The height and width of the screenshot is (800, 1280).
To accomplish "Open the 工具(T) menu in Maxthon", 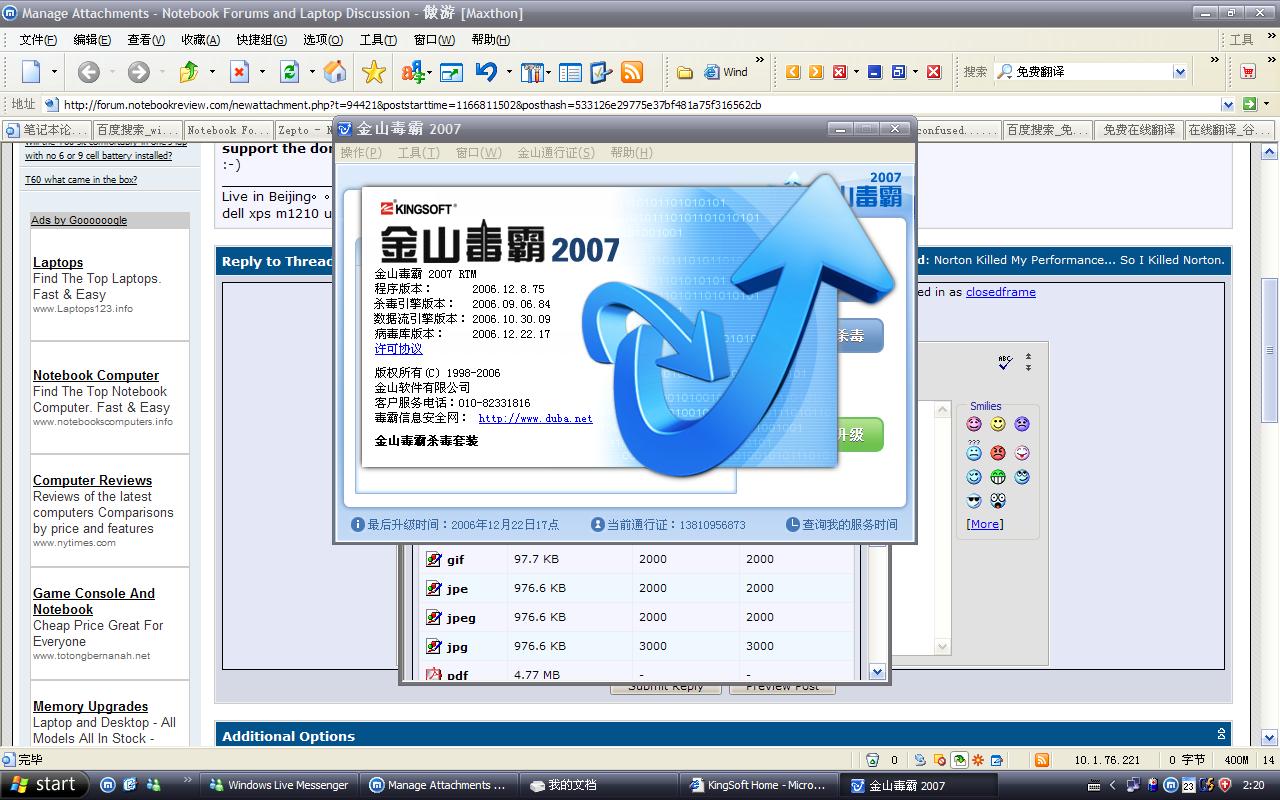I will click(x=378, y=40).
